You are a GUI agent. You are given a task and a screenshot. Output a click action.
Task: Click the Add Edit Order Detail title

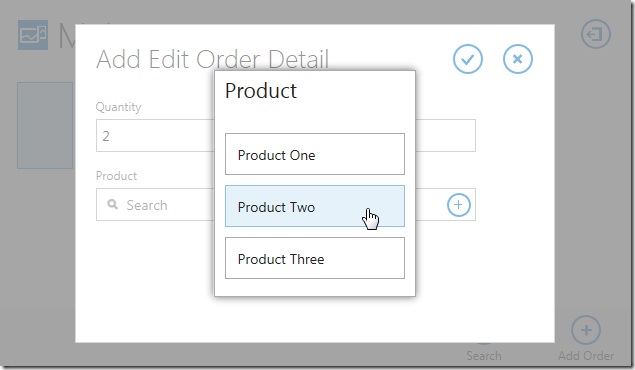coord(212,60)
